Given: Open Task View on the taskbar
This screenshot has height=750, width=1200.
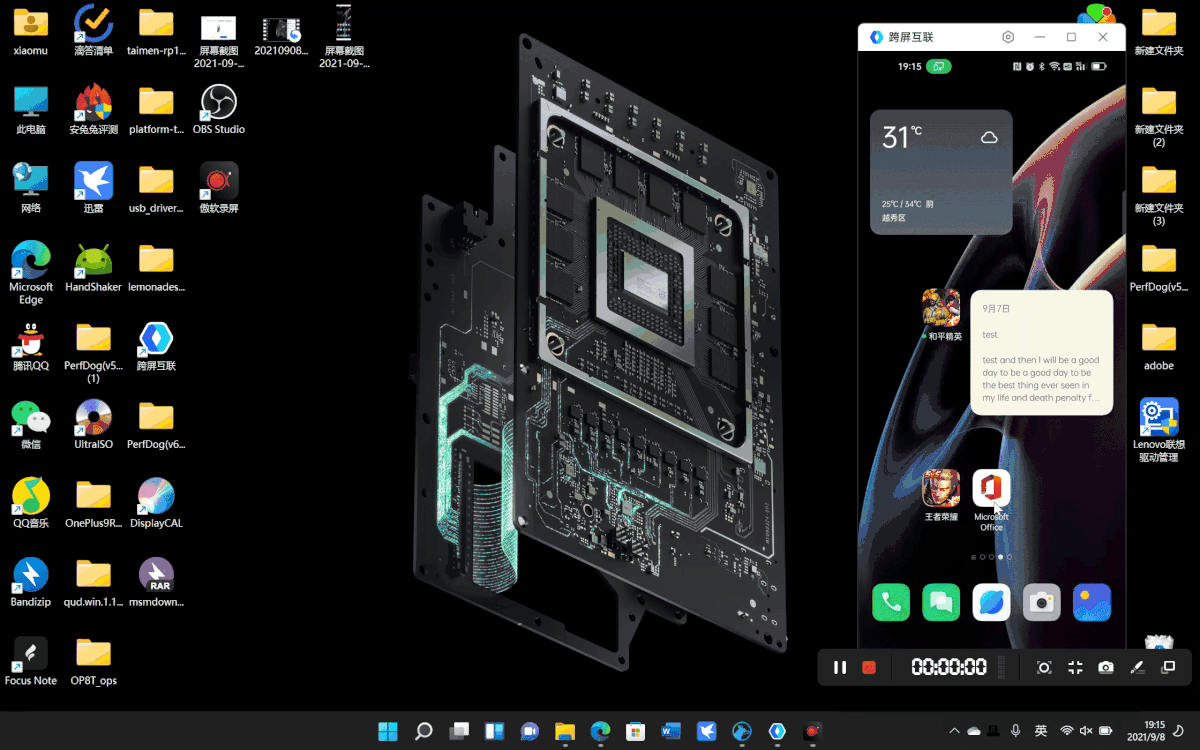Looking at the screenshot, I should click(459, 732).
